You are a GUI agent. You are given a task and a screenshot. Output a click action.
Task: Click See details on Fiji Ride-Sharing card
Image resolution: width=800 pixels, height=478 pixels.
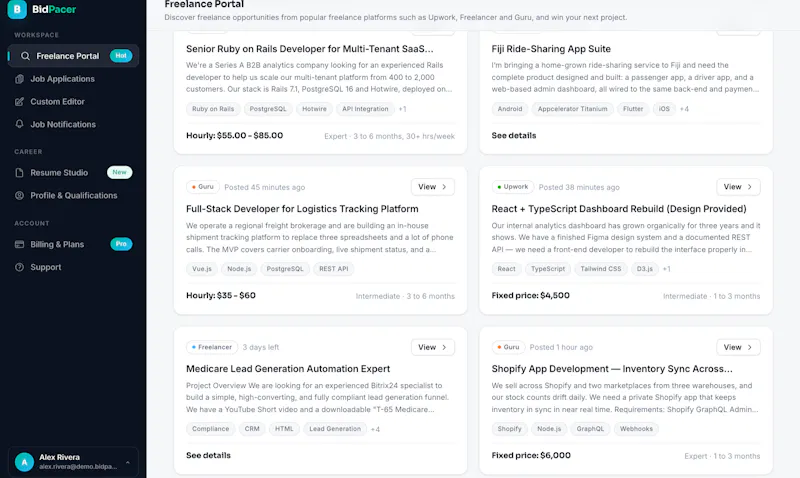(x=514, y=136)
